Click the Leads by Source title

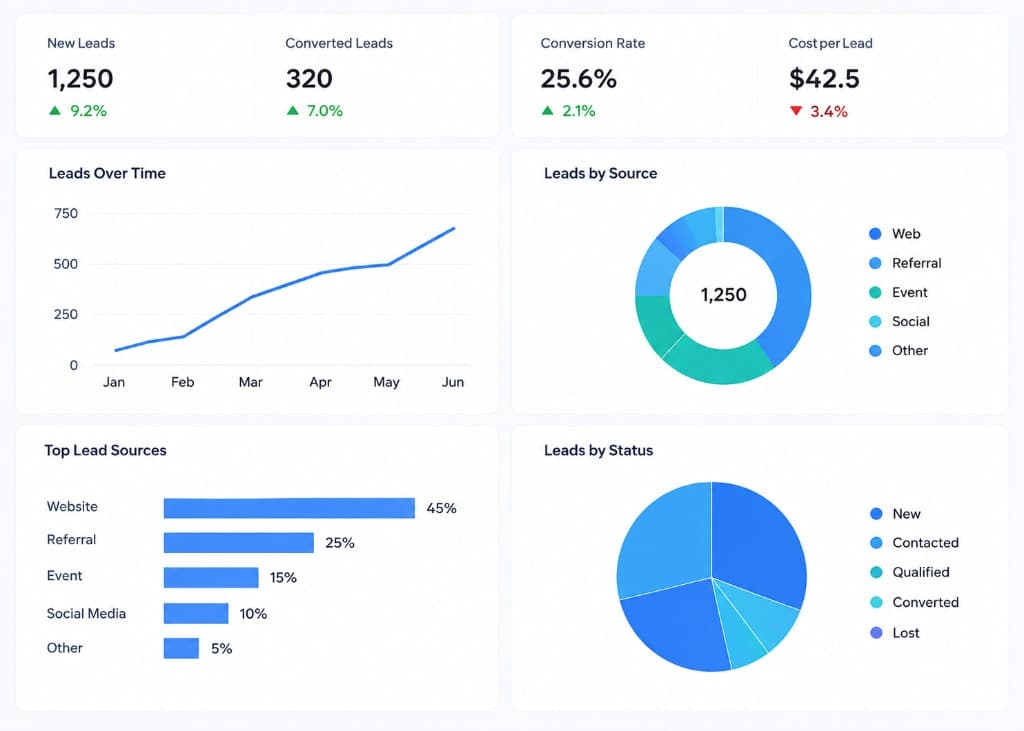[x=600, y=173]
